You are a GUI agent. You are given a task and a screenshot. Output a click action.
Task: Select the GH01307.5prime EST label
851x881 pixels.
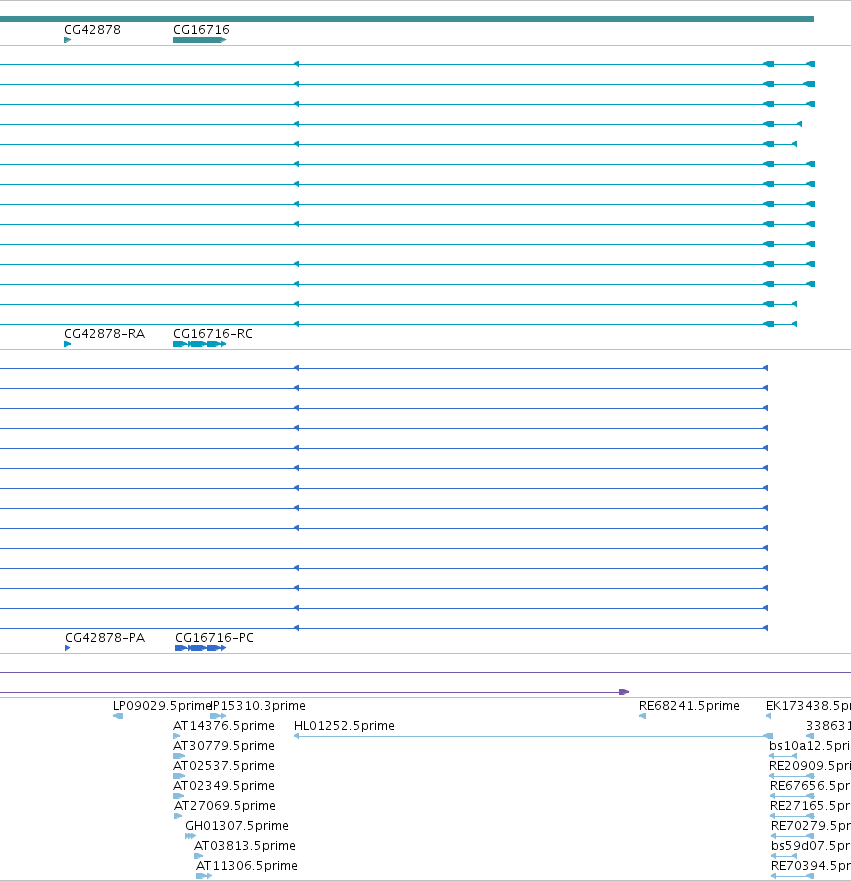tap(237, 826)
